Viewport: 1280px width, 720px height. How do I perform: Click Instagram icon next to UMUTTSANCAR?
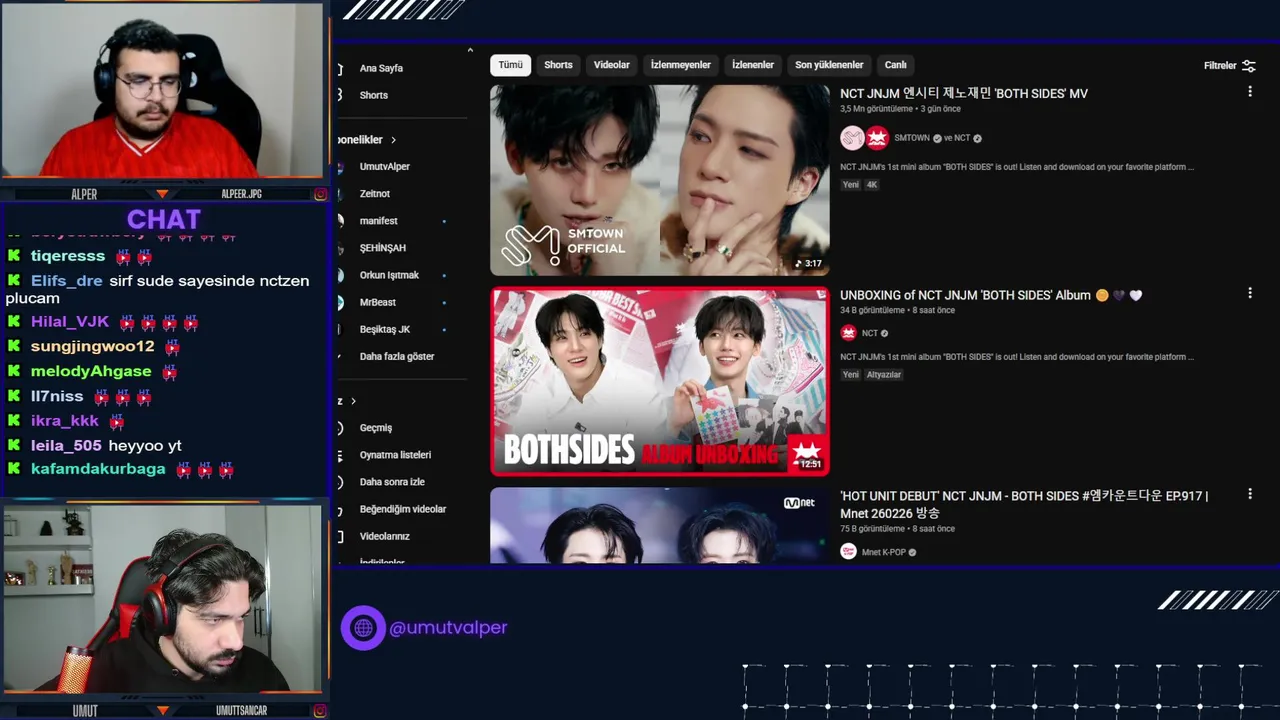pos(320,711)
